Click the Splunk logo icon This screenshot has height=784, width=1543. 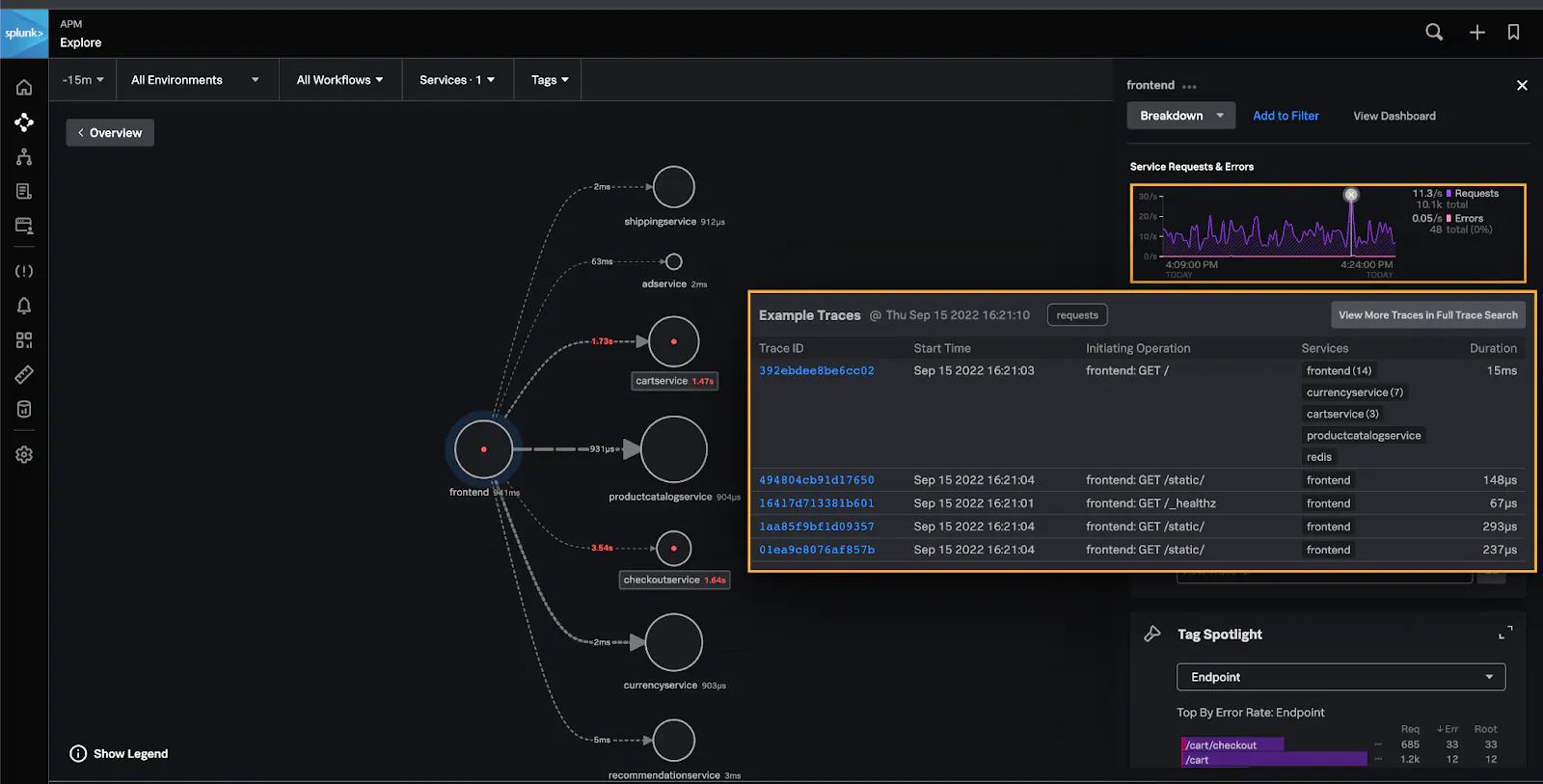tap(24, 34)
